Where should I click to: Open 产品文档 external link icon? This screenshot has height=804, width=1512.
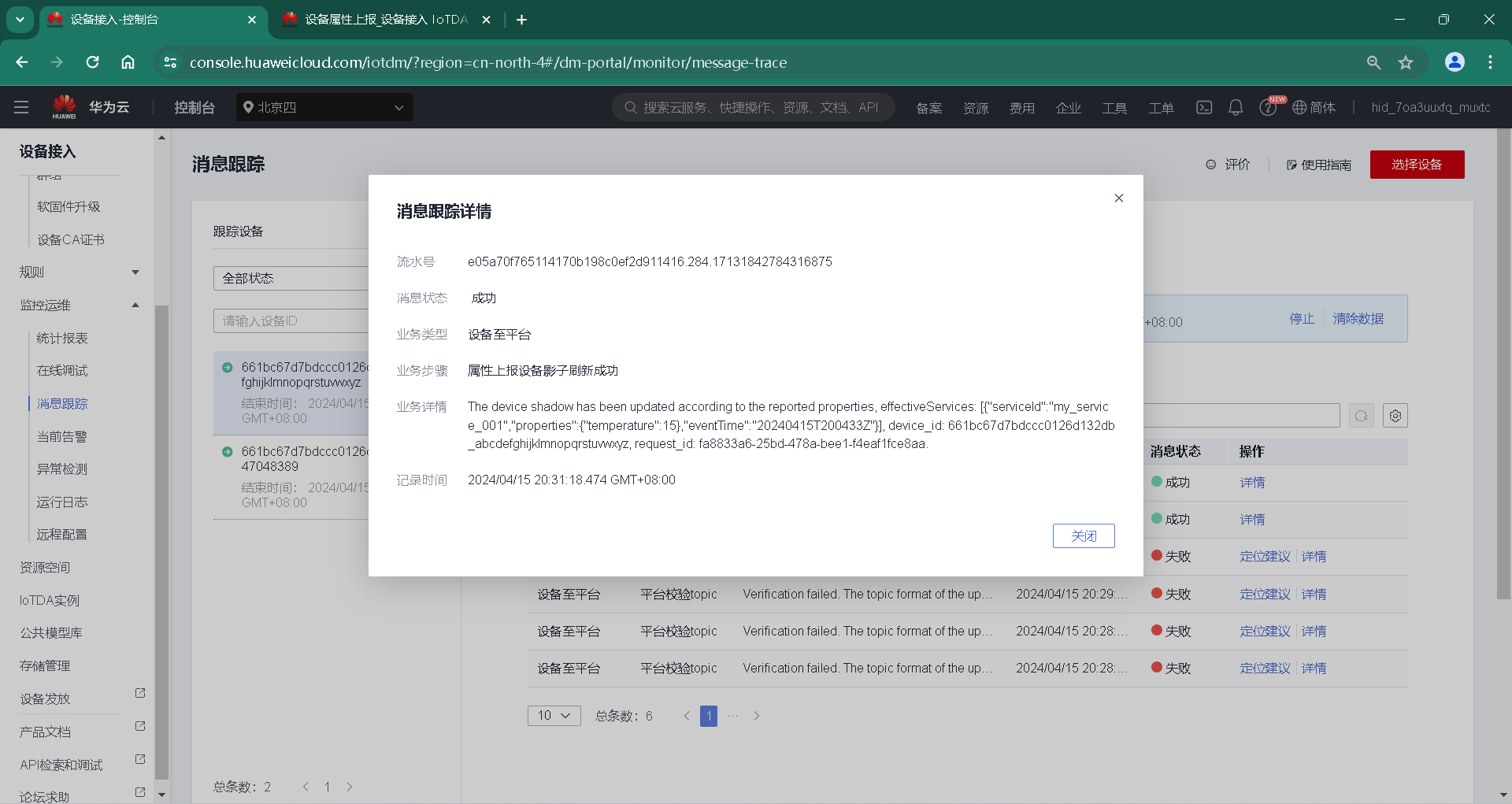tap(140, 726)
